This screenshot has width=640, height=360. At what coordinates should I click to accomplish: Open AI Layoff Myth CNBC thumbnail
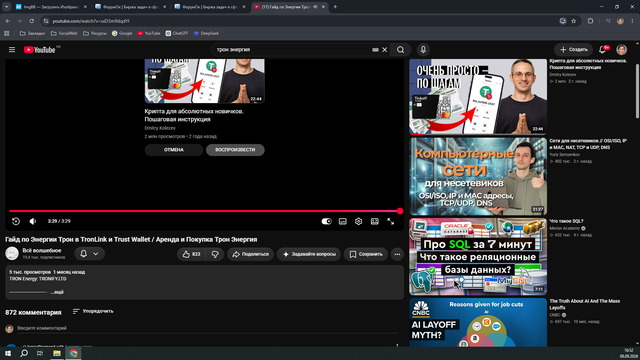click(x=478, y=322)
